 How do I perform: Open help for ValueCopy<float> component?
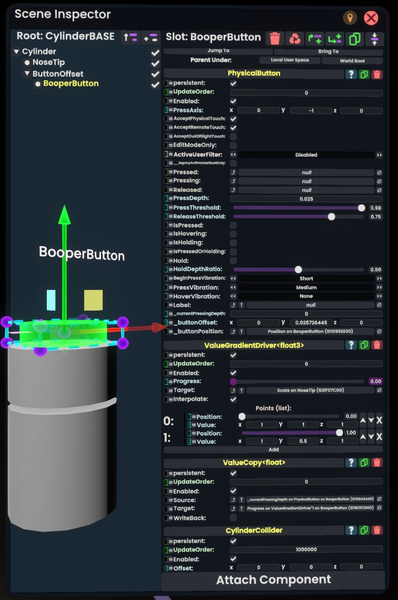pos(351,463)
